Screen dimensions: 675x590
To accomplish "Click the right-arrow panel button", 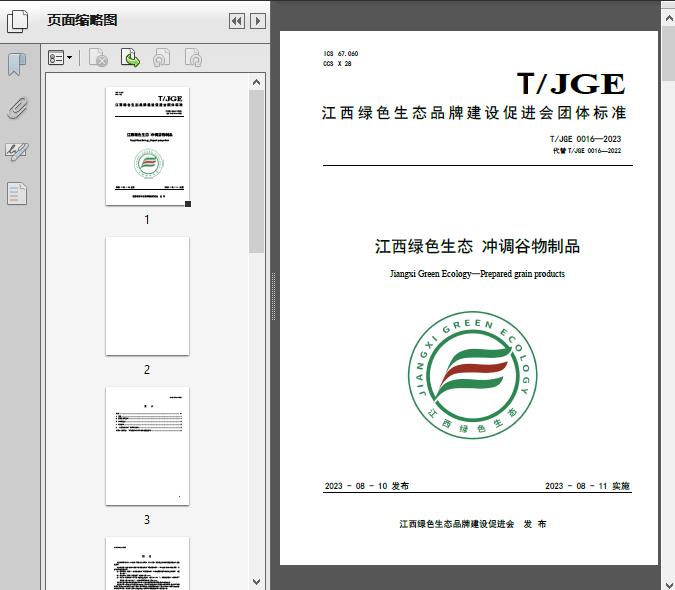I will tap(257, 21).
